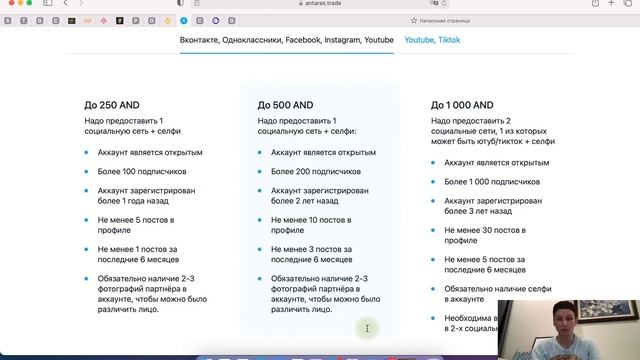Click Более 100 подписчиков item

click(142, 171)
